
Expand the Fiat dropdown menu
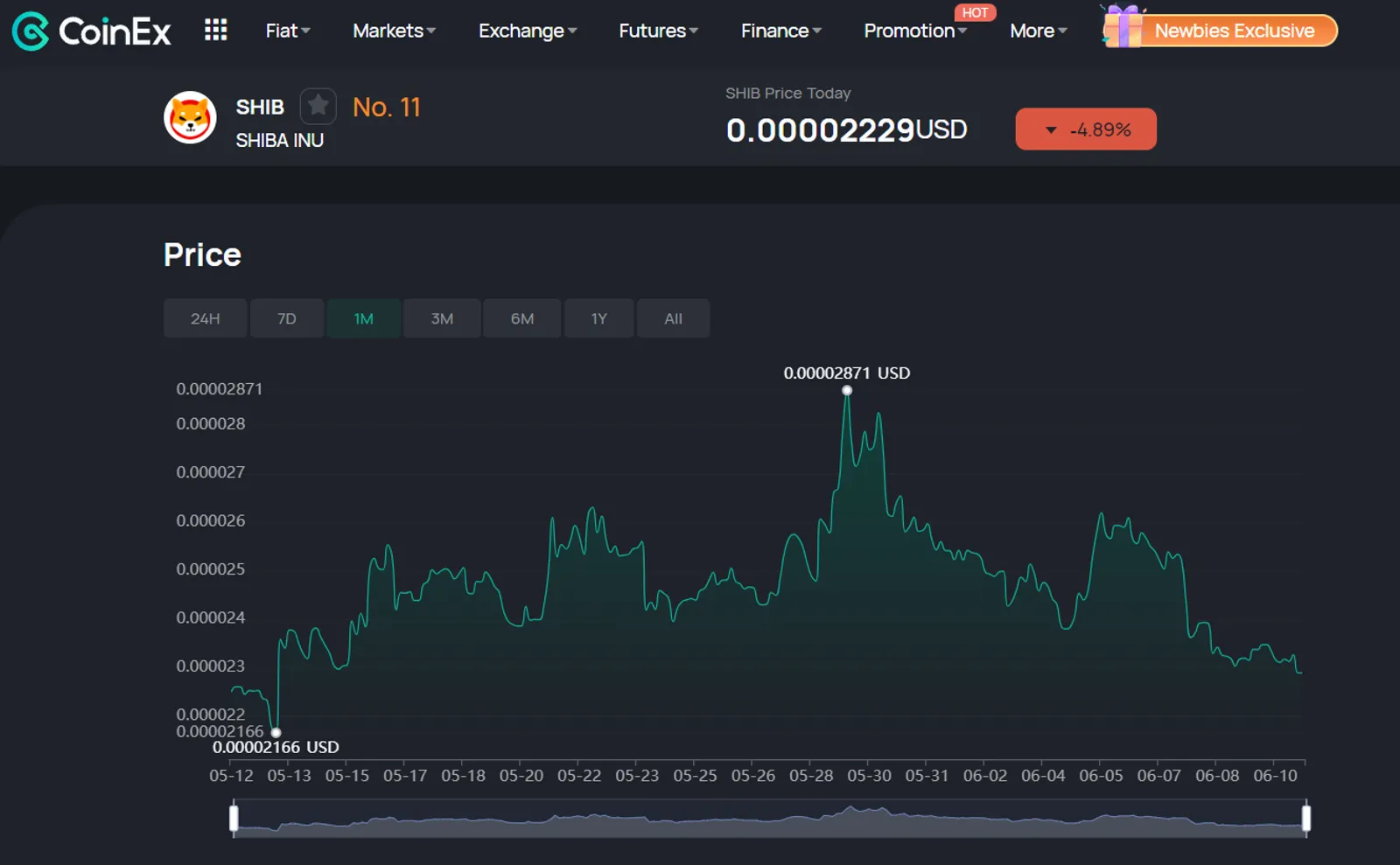click(x=288, y=31)
